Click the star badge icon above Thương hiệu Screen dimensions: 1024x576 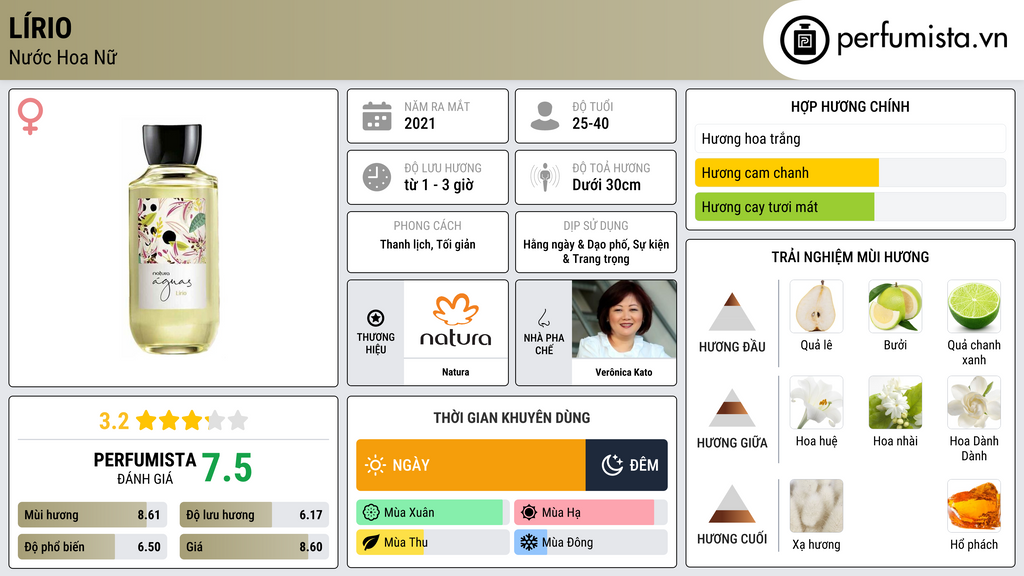[x=376, y=319]
